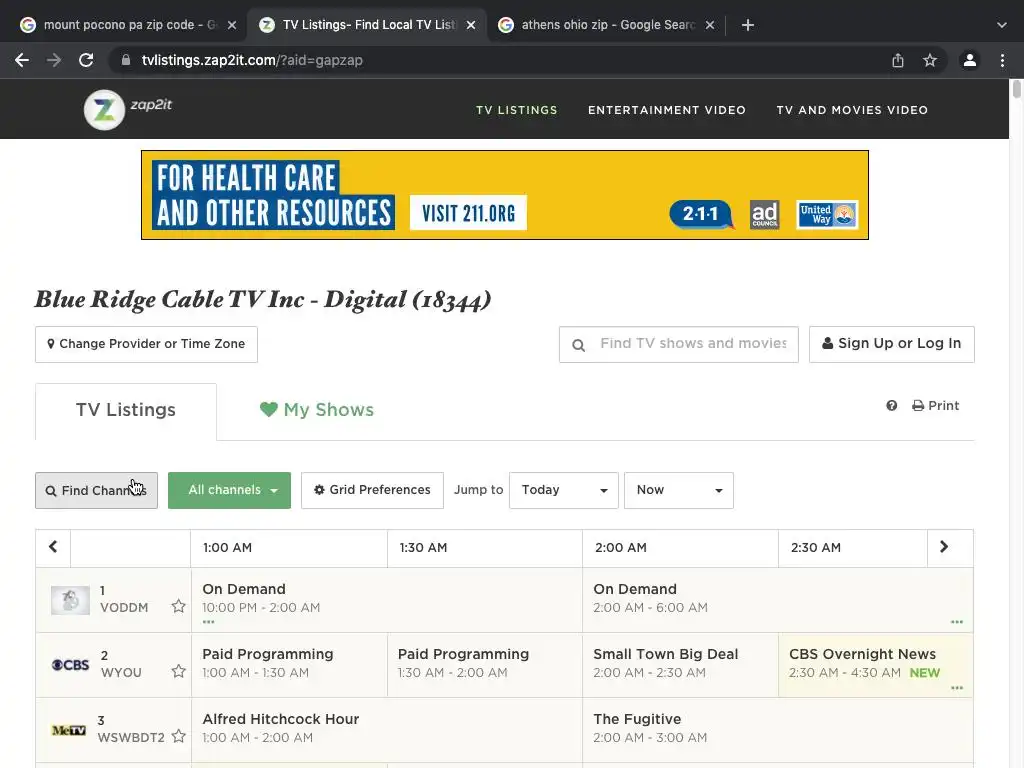
Task: Bookmark this page with star icon
Action: pos(930,60)
